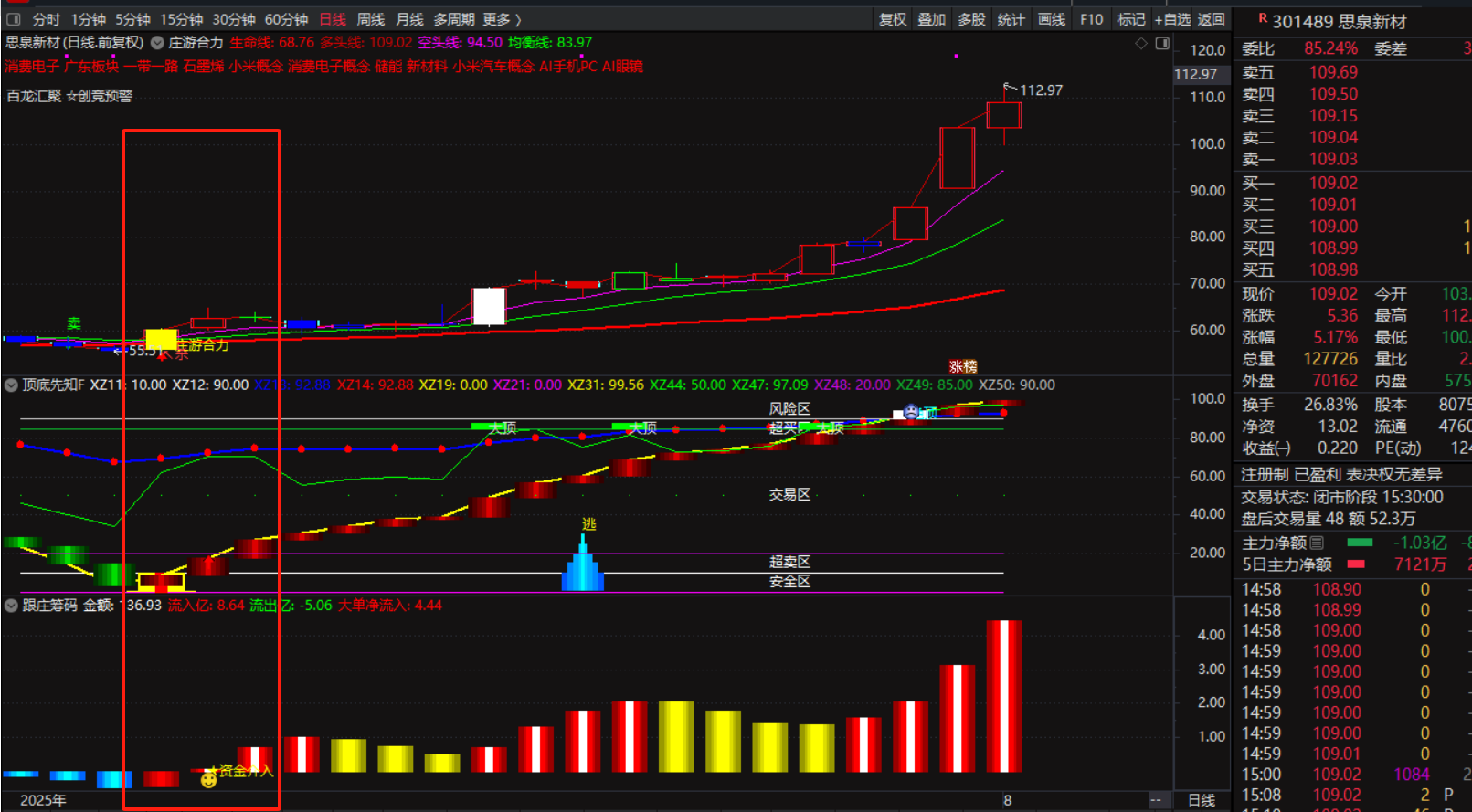Open F10 company information

click(x=1091, y=19)
